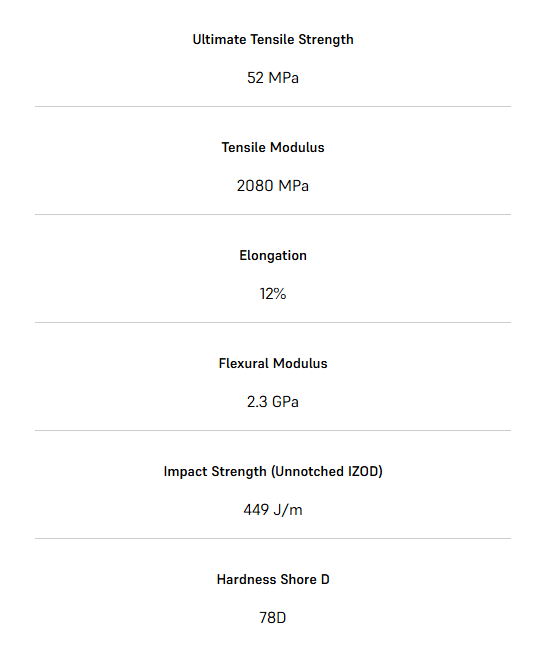Select the 78D hardness value
The width and height of the screenshot is (548, 645).
click(273, 617)
